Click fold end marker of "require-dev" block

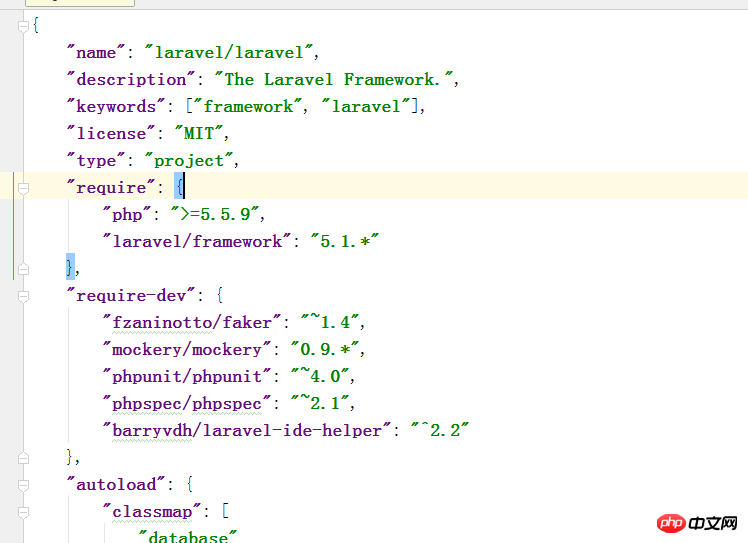23,458
